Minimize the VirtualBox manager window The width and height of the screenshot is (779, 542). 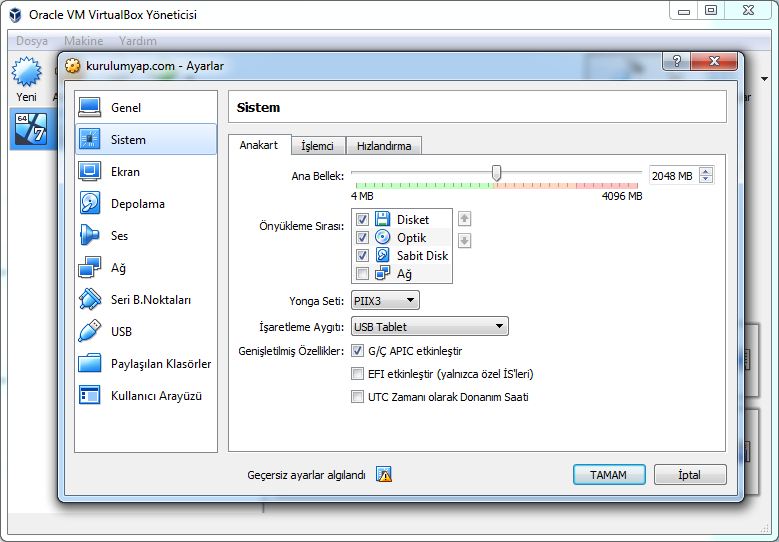tap(684, 10)
